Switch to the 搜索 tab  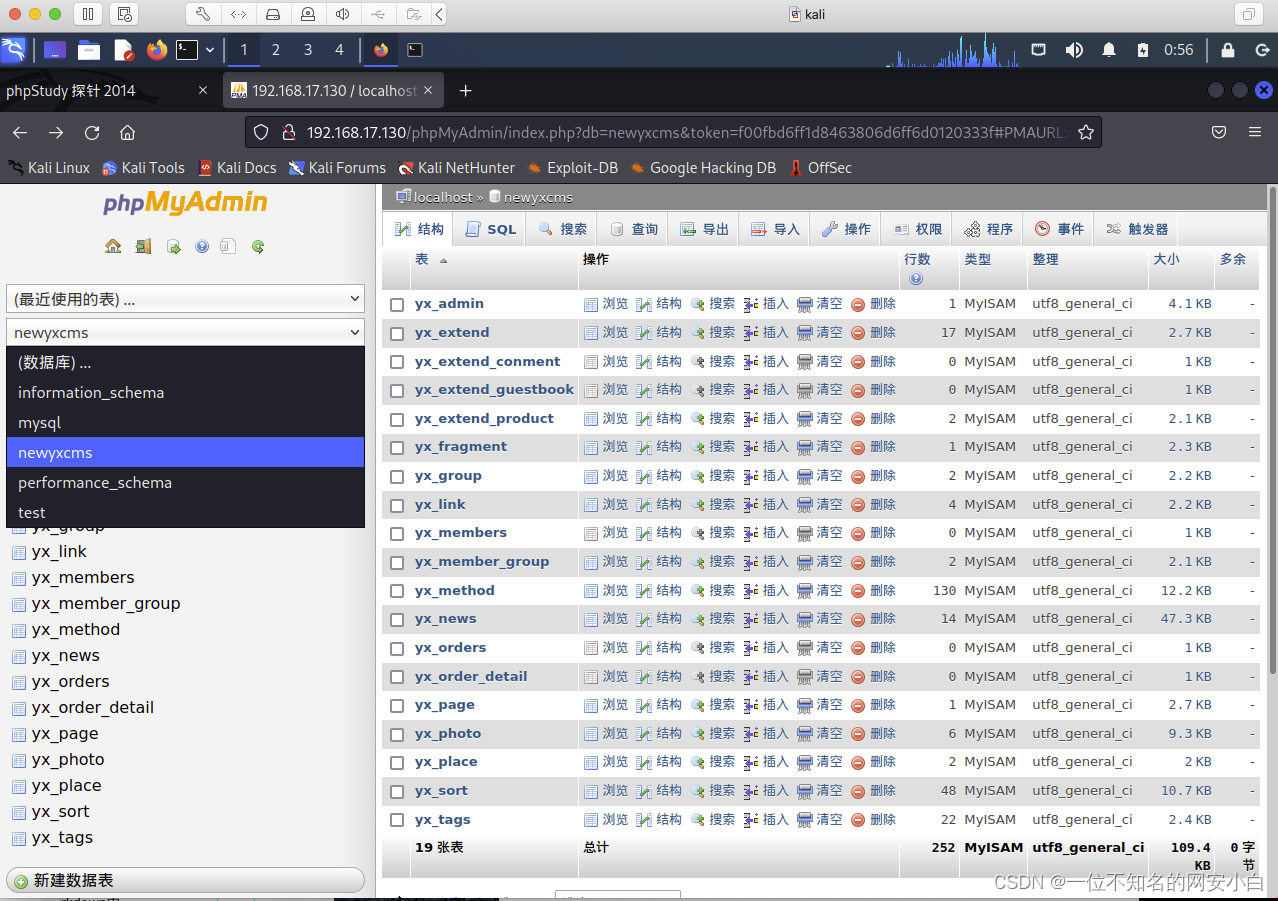click(x=563, y=229)
